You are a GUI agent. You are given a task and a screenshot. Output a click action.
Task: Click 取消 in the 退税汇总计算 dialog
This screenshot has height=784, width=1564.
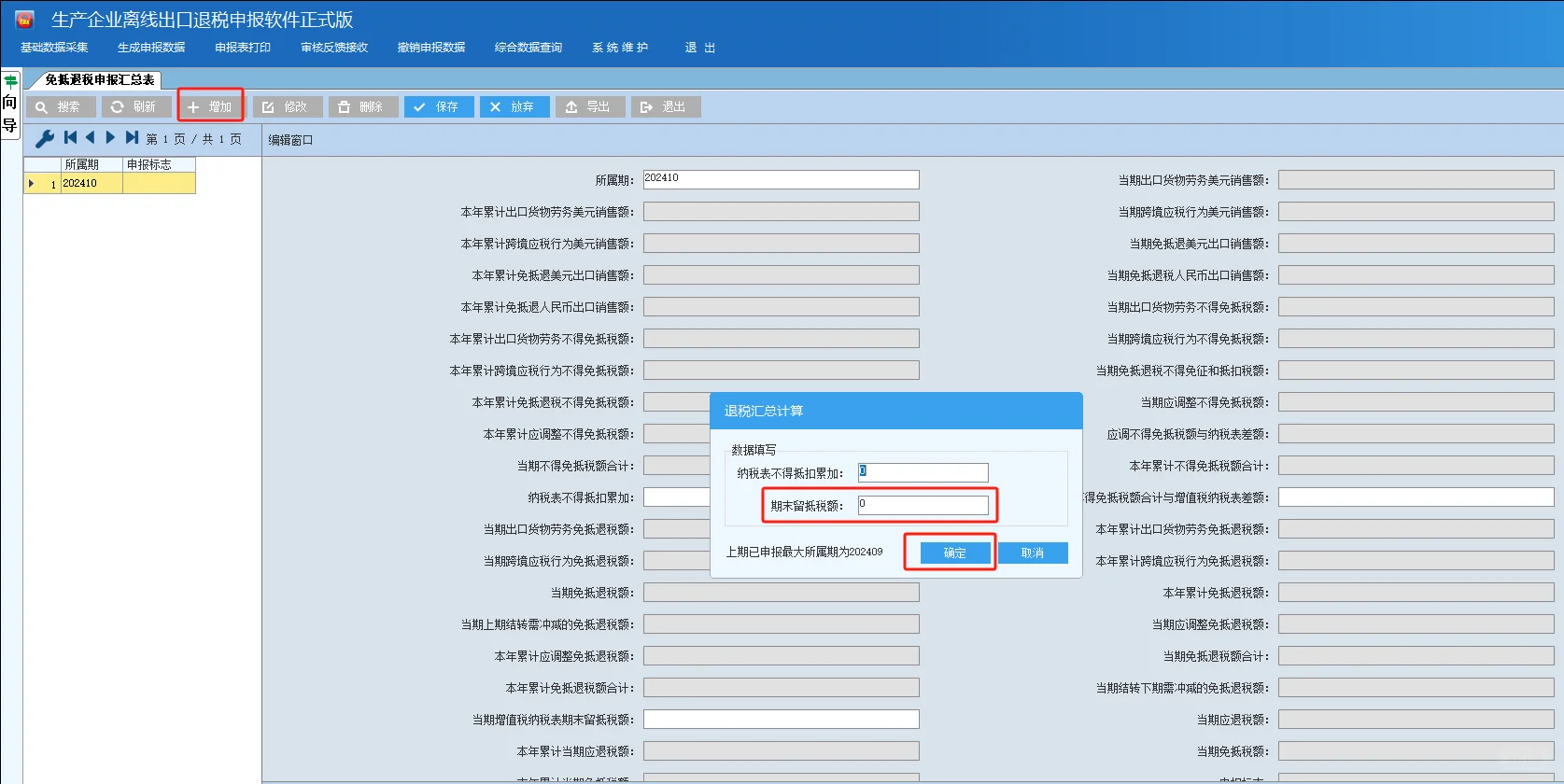coord(1033,553)
